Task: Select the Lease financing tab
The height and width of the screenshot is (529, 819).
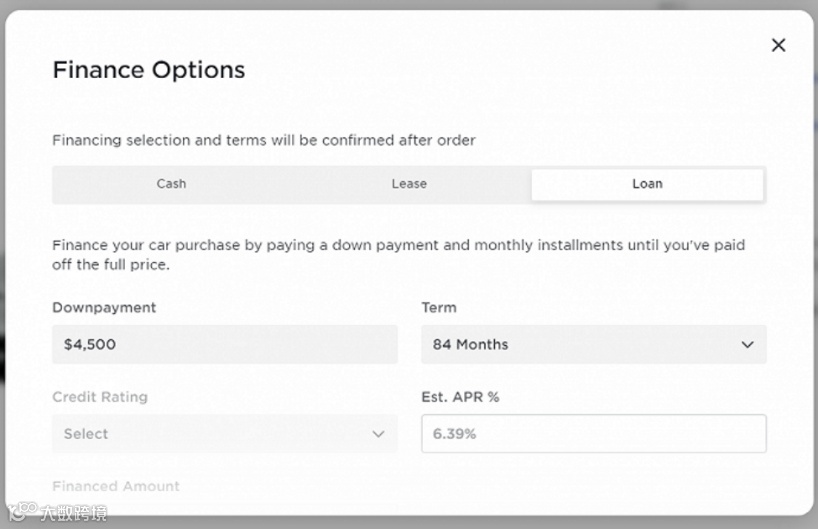Action: tap(409, 184)
